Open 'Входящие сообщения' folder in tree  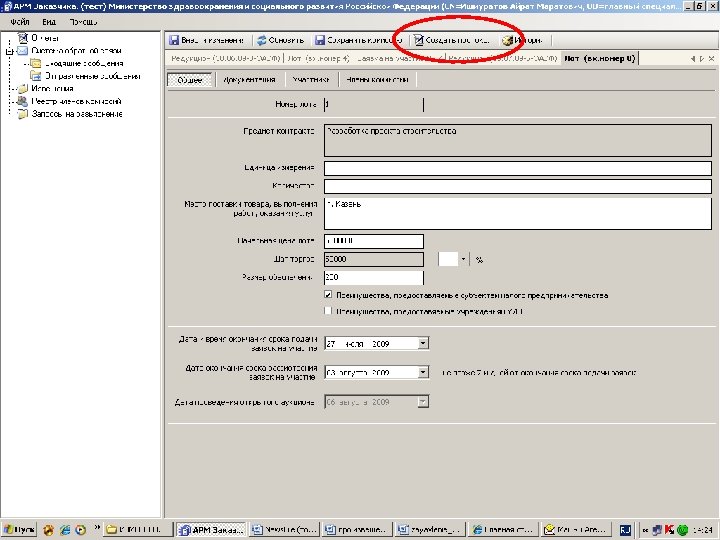[x=77, y=63]
